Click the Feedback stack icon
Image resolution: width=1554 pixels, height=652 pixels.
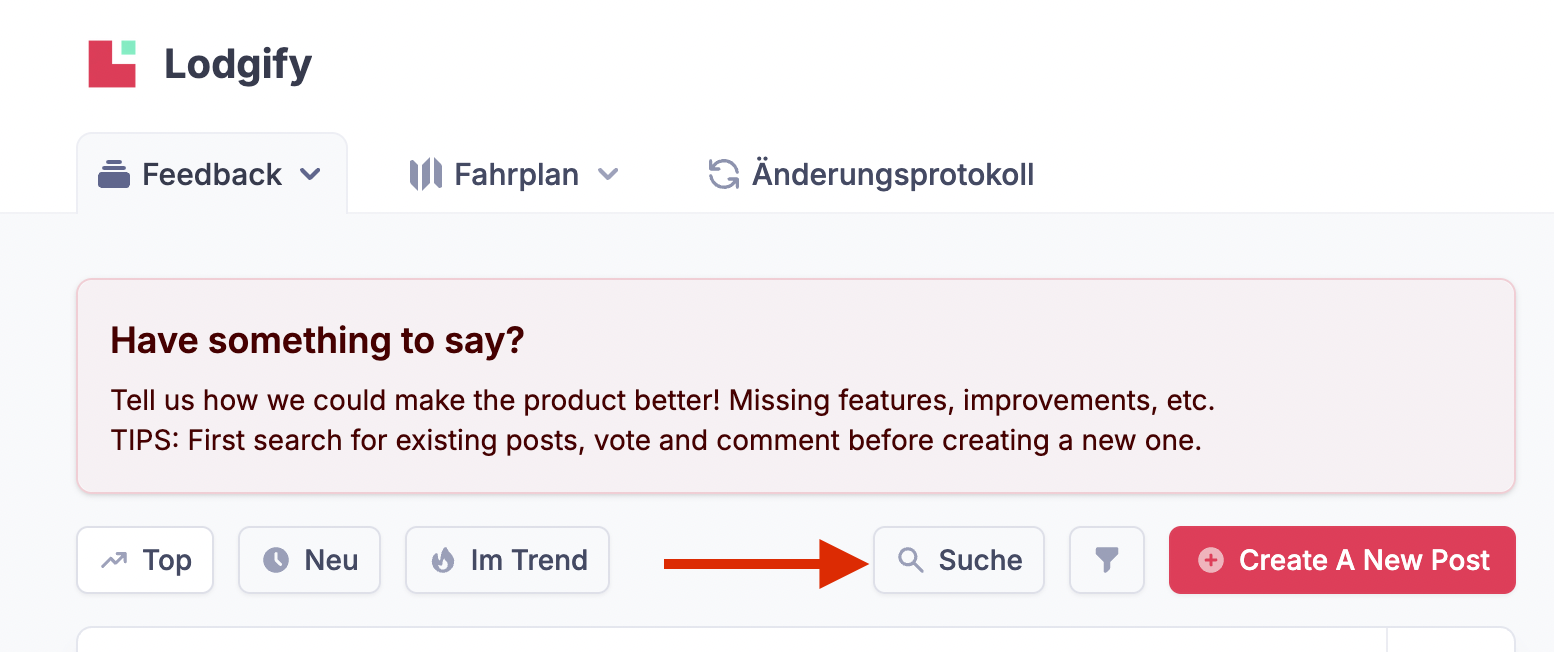click(114, 175)
